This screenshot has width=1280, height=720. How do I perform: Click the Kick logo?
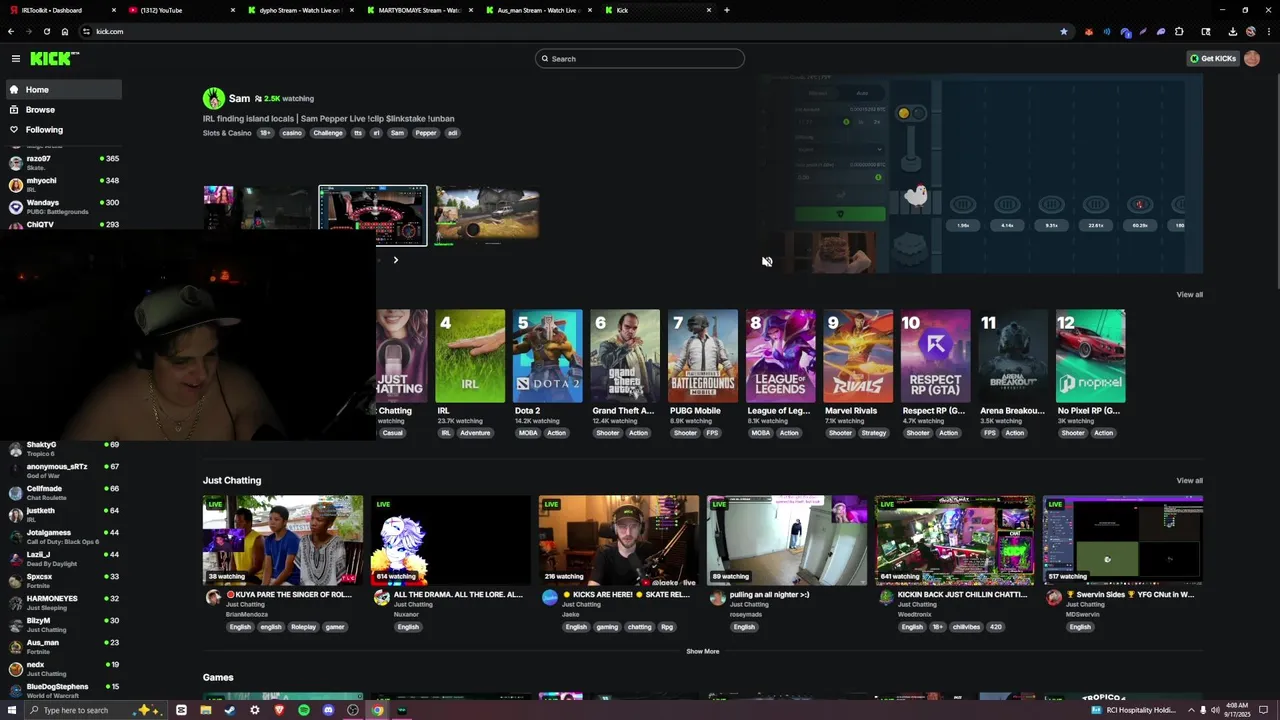tap(54, 59)
